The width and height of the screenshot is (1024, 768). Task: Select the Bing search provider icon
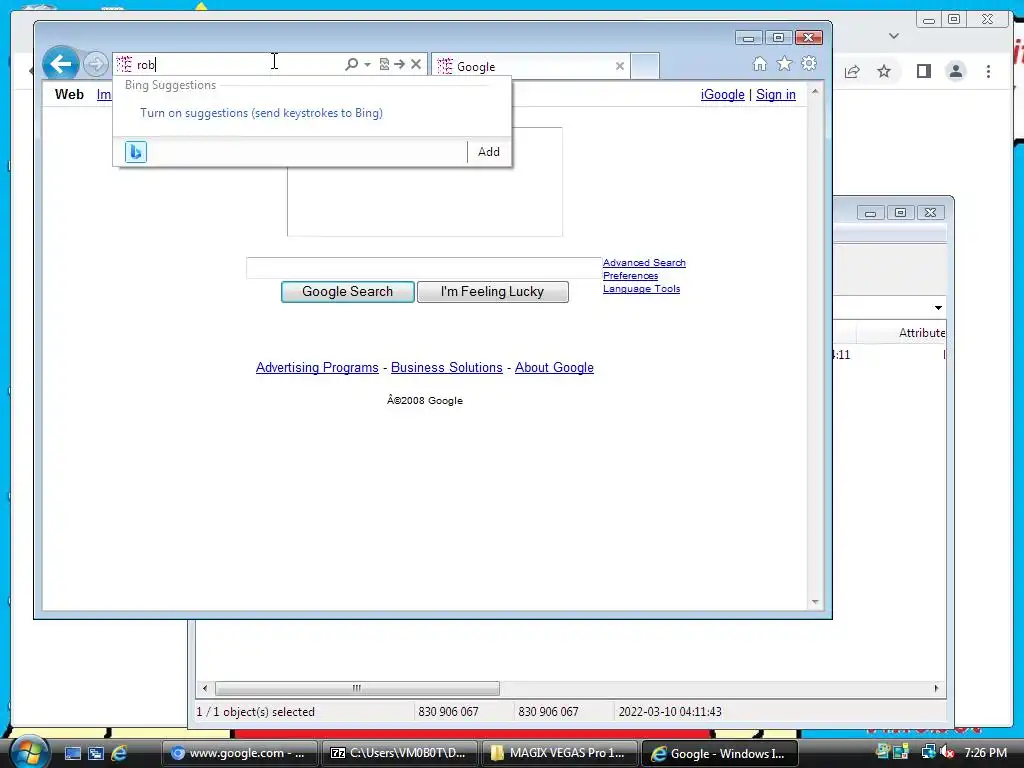(x=136, y=152)
